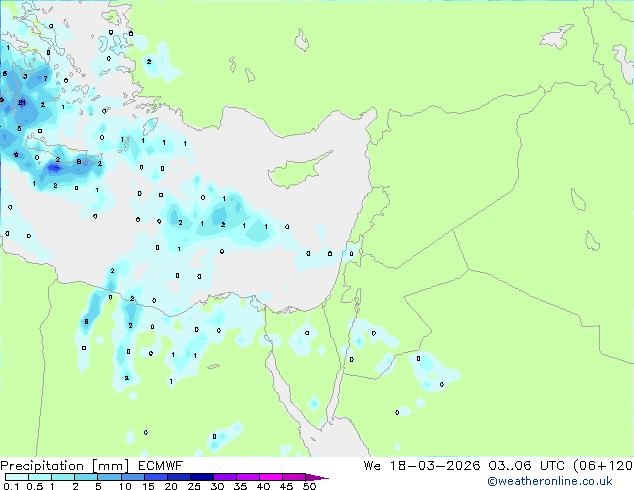Click the "Precipitation [mm]" title text

(x=65, y=466)
